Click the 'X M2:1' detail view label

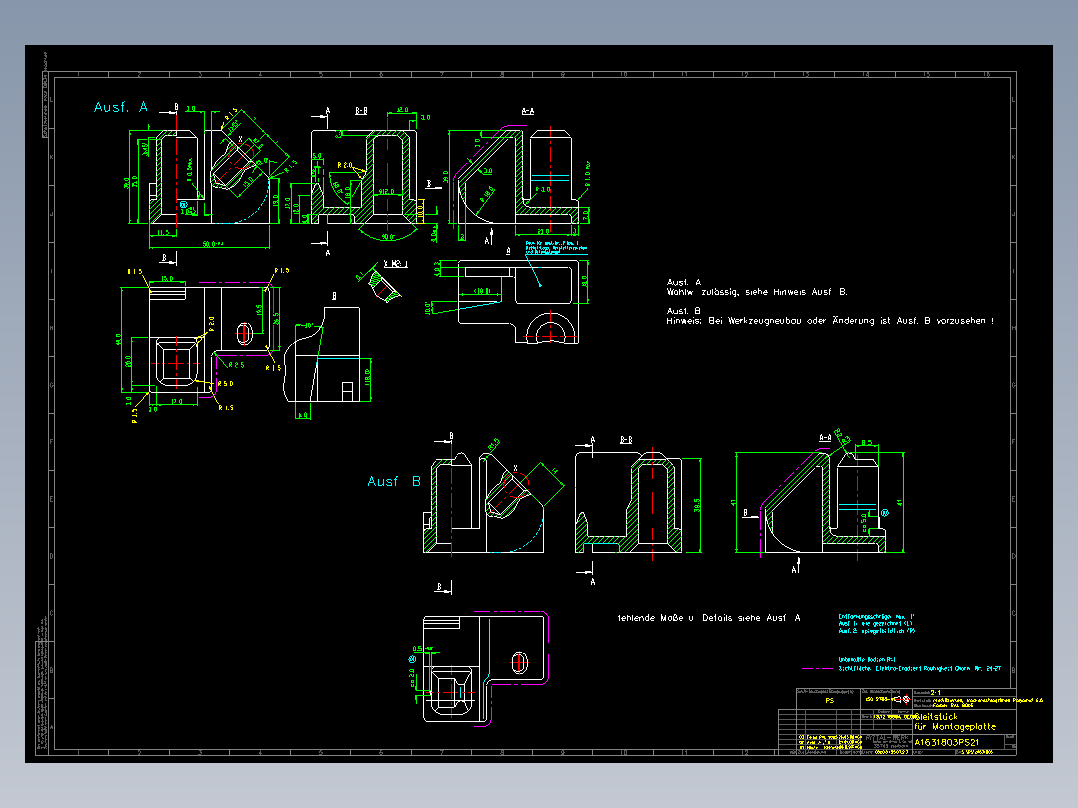[395, 264]
